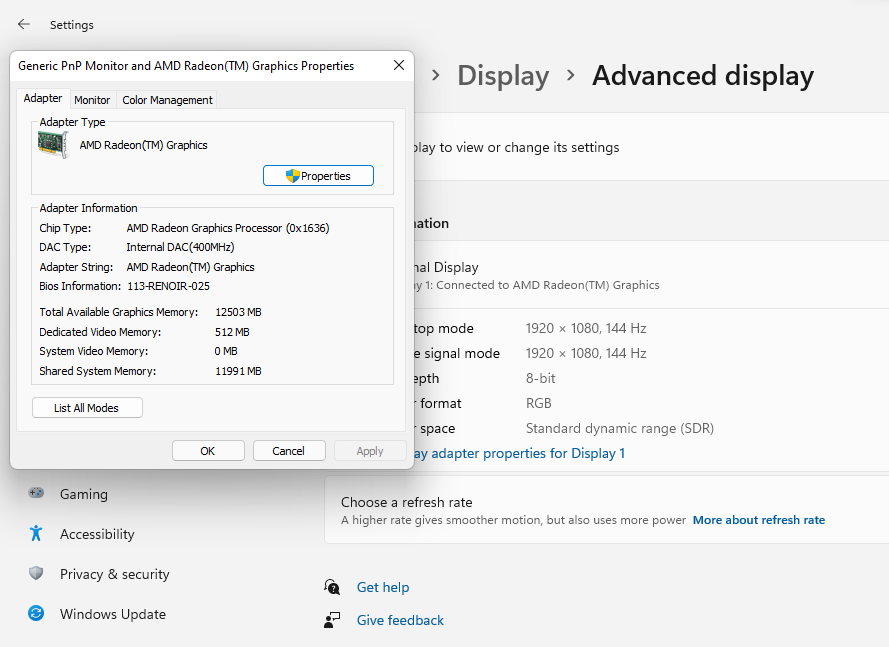Navigate to Windows Update settings
889x647 pixels.
pos(113,614)
